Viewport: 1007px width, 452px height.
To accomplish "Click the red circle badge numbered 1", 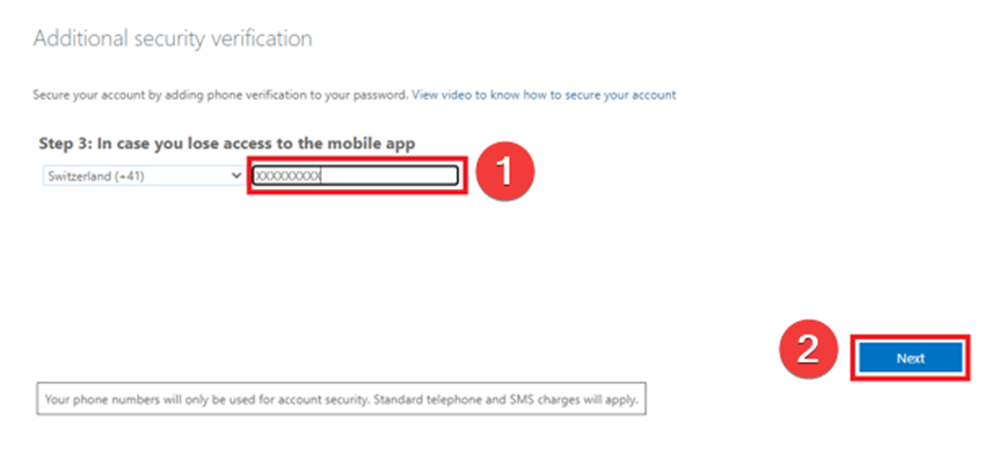I will [505, 173].
